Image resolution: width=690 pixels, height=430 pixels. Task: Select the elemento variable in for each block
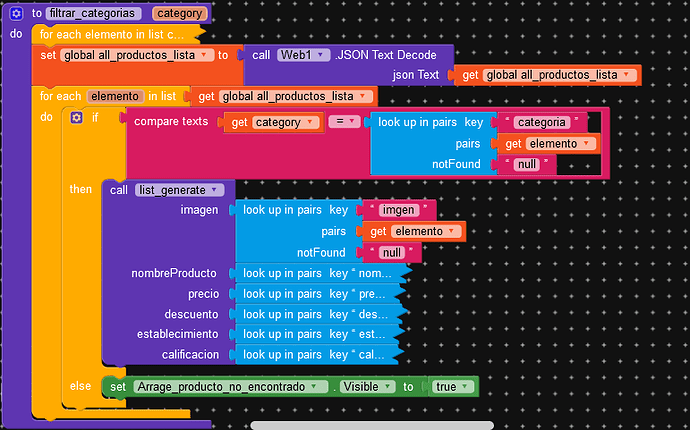pos(112,96)
